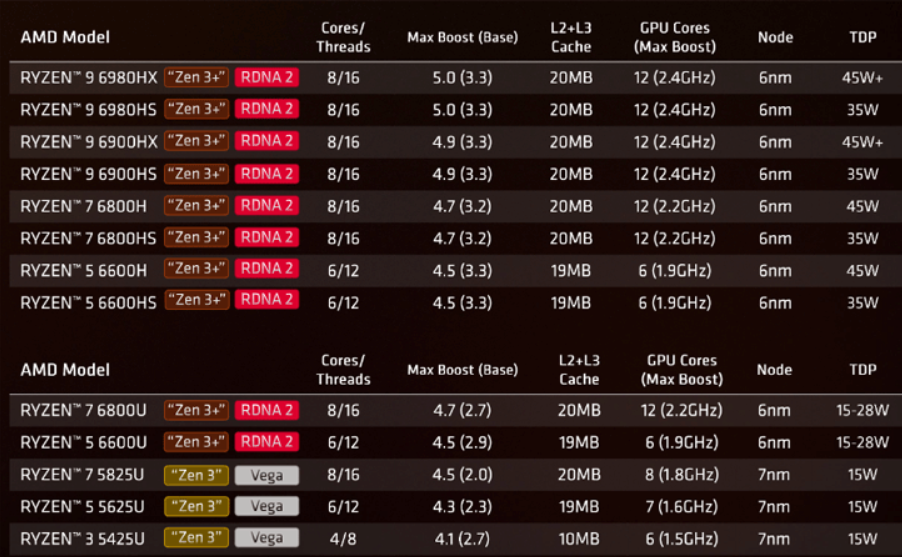Click the "6nm" node cell for Ryzen 9 6900HS
The width and height of the screenshot is (902, 557).
click(775, 174)
